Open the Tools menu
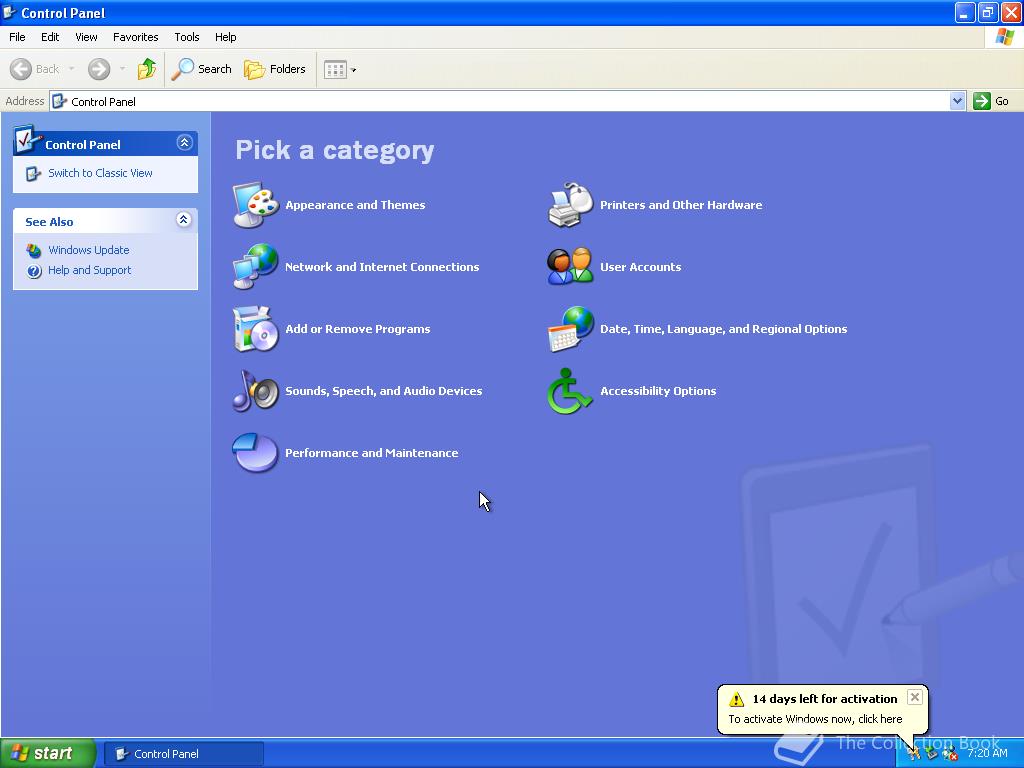The image size is (1024, 768). point(187,37)
